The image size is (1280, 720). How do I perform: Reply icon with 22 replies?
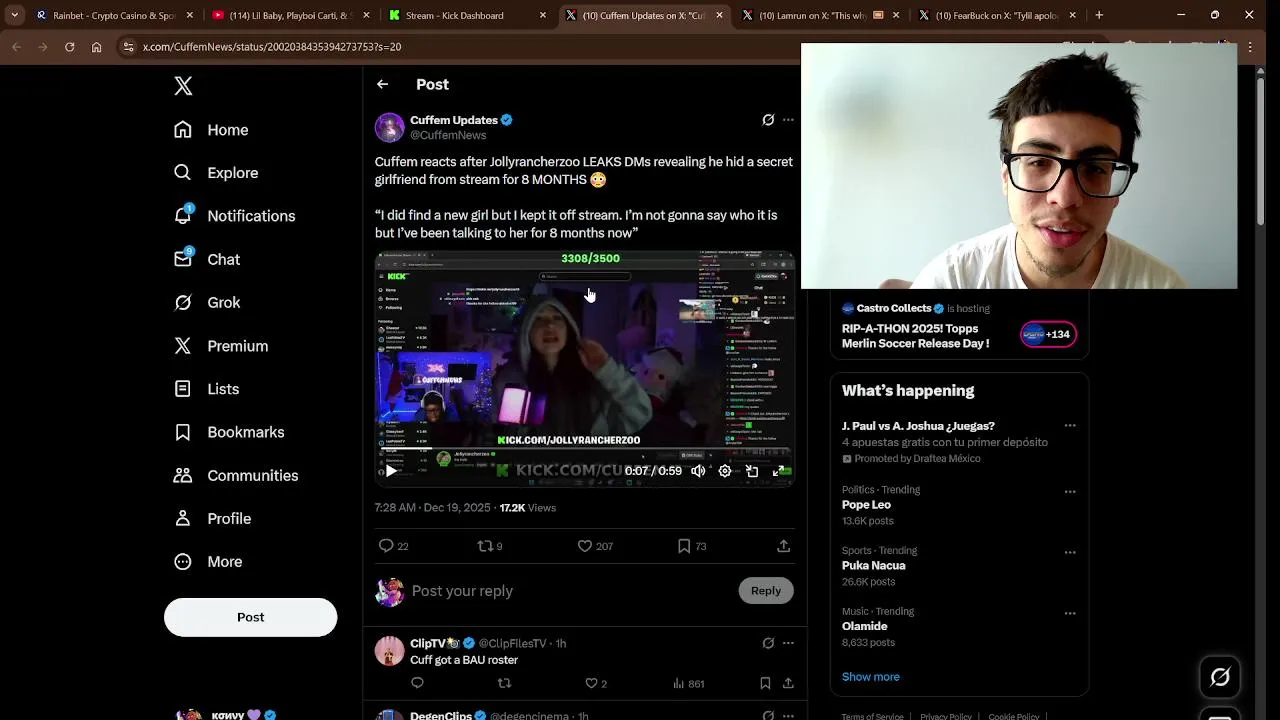pos(386,546)
